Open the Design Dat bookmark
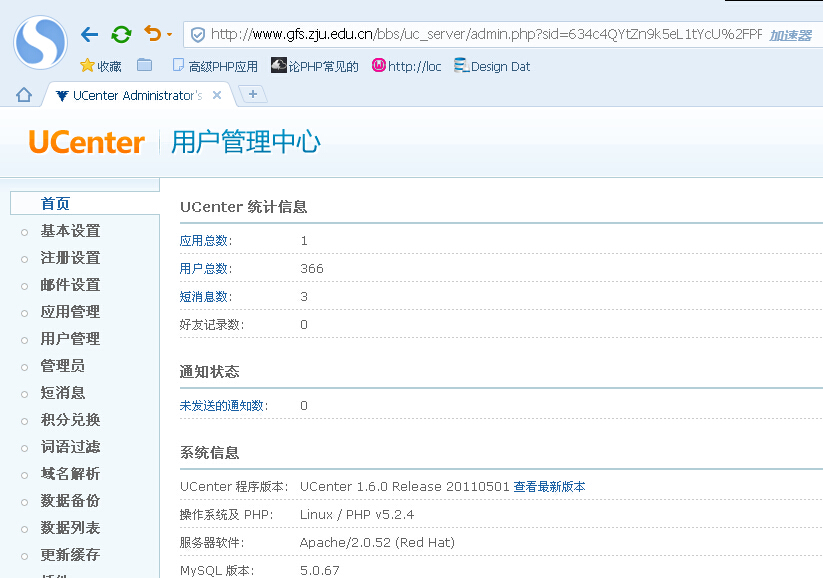Viewport: 823px width, 578px height. click(x=492, y=66)
